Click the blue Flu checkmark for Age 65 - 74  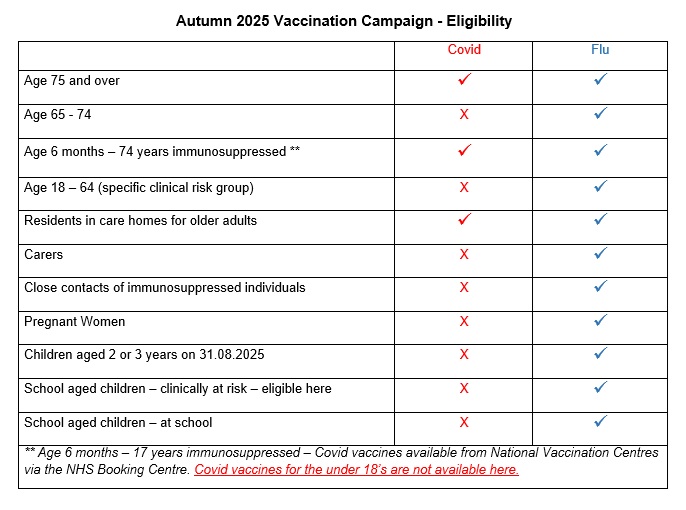tap(600, 113)
